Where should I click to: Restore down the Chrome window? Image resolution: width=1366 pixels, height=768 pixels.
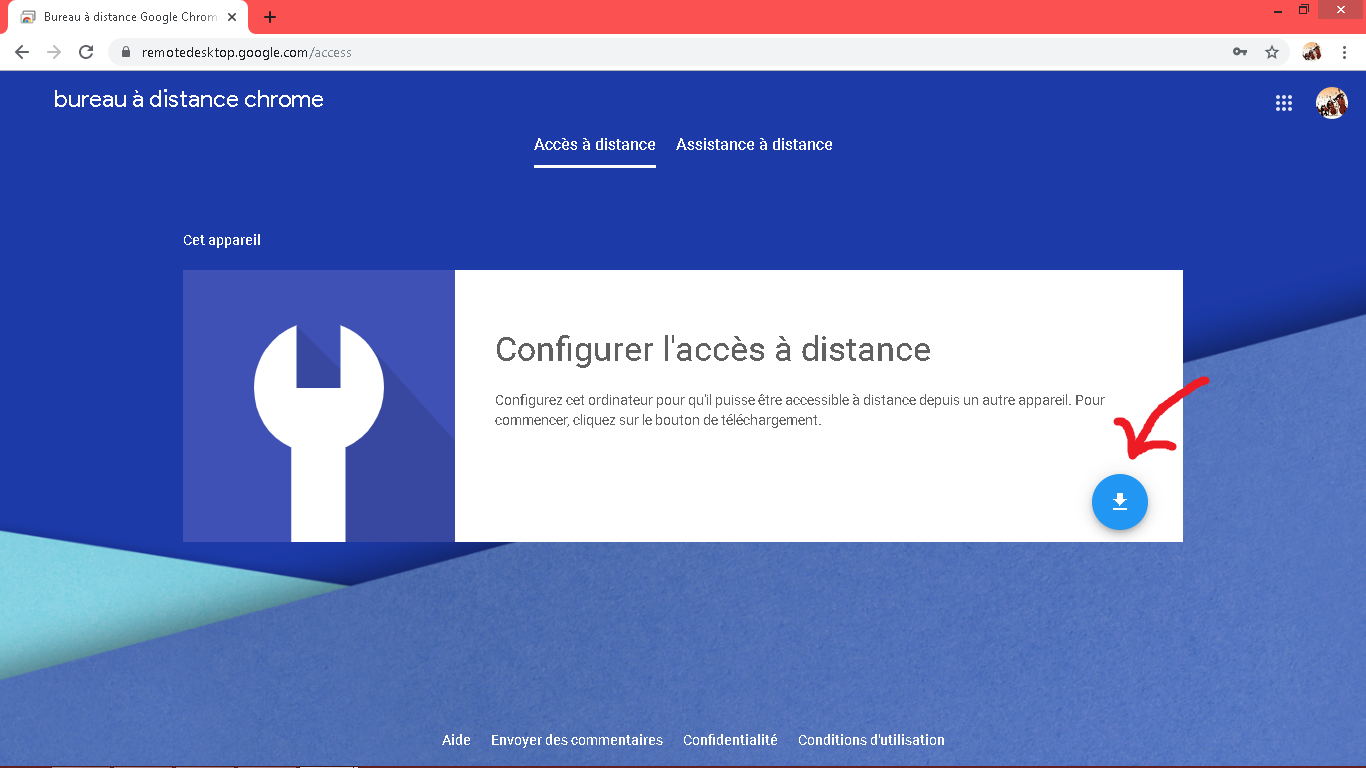click(x=1304, y=9)
